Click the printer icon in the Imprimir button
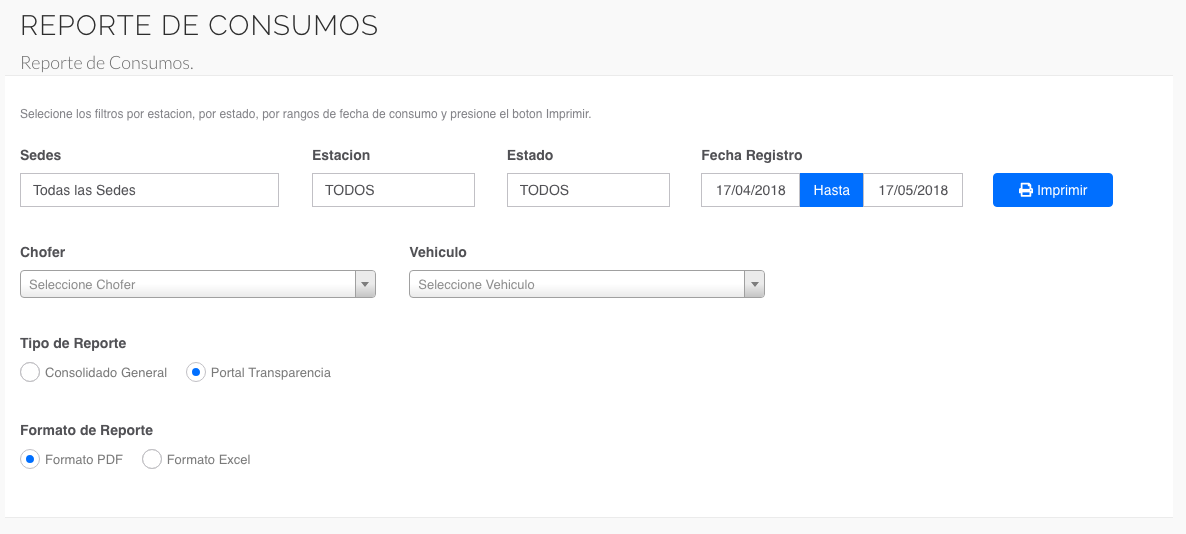Viewport: 1186px width, 534px height. click(1025, 190)
